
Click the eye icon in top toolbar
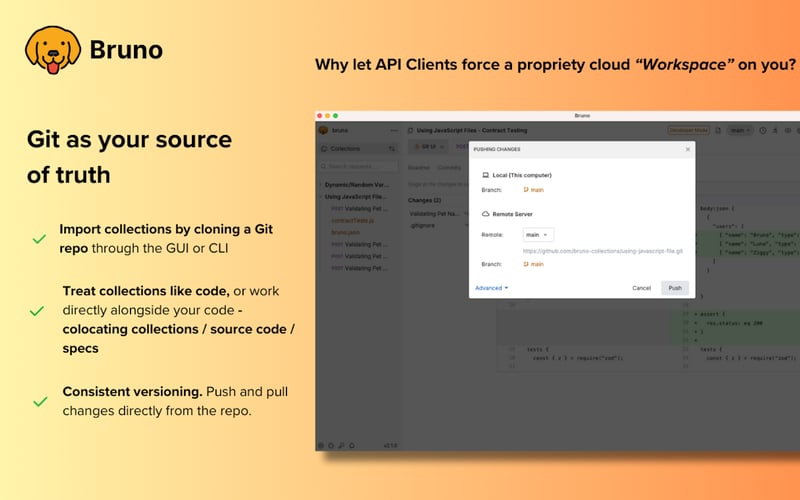coord(787,131)
